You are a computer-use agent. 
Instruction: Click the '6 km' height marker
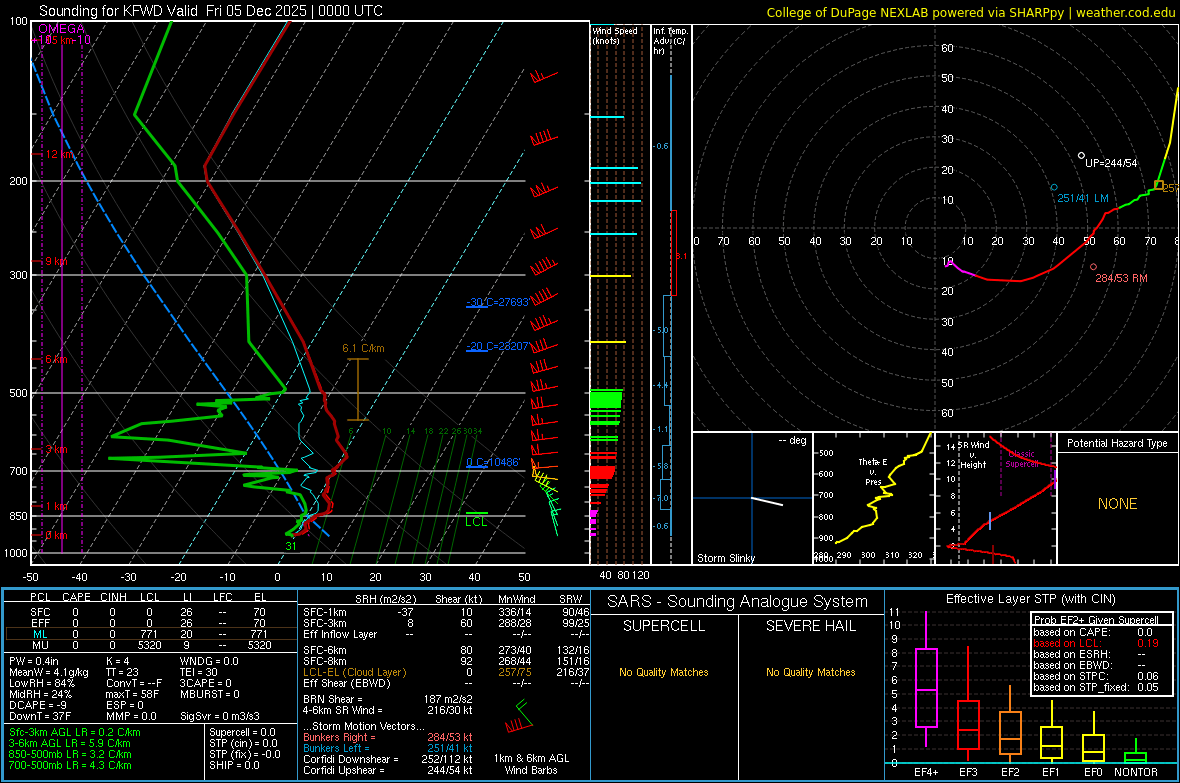coord(56,359)
